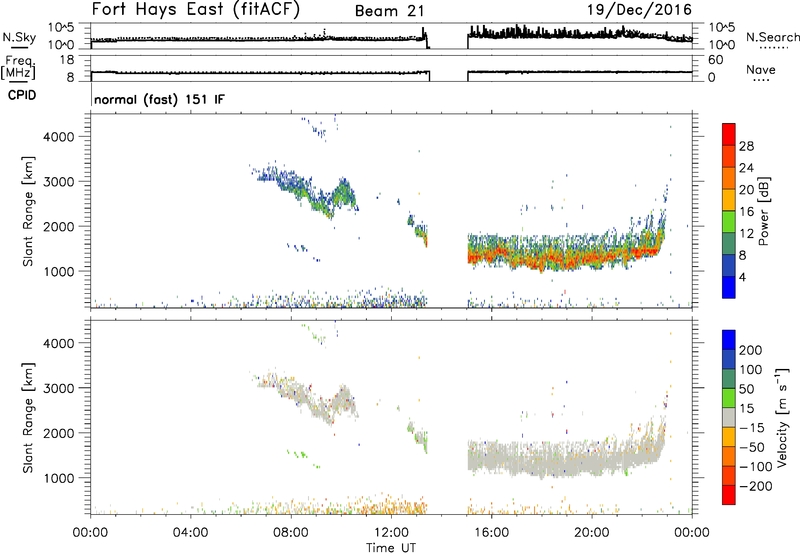
Task: Click the 'Freq. [MHz]' label
Action: click(x=18, y=67)
